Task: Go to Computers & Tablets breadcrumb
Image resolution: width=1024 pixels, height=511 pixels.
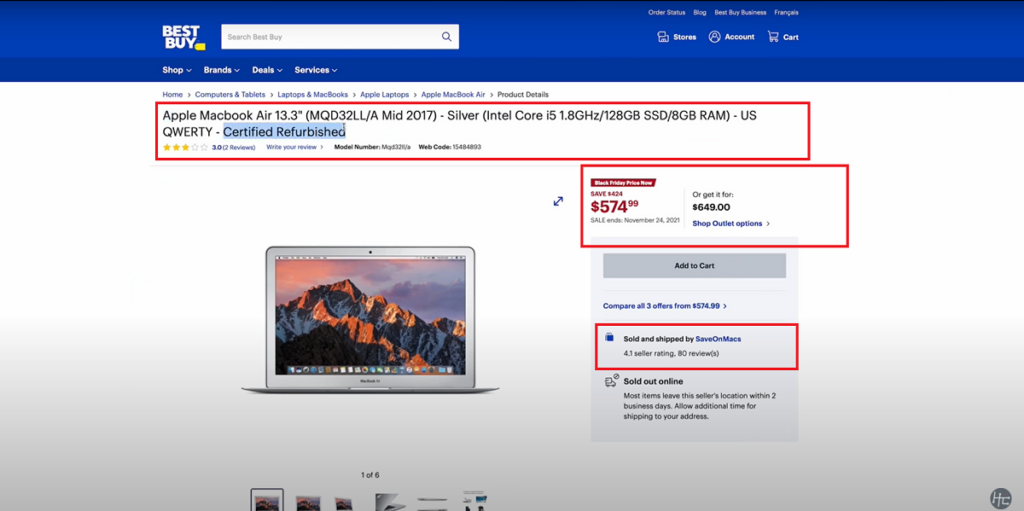Action: [230, 95]
